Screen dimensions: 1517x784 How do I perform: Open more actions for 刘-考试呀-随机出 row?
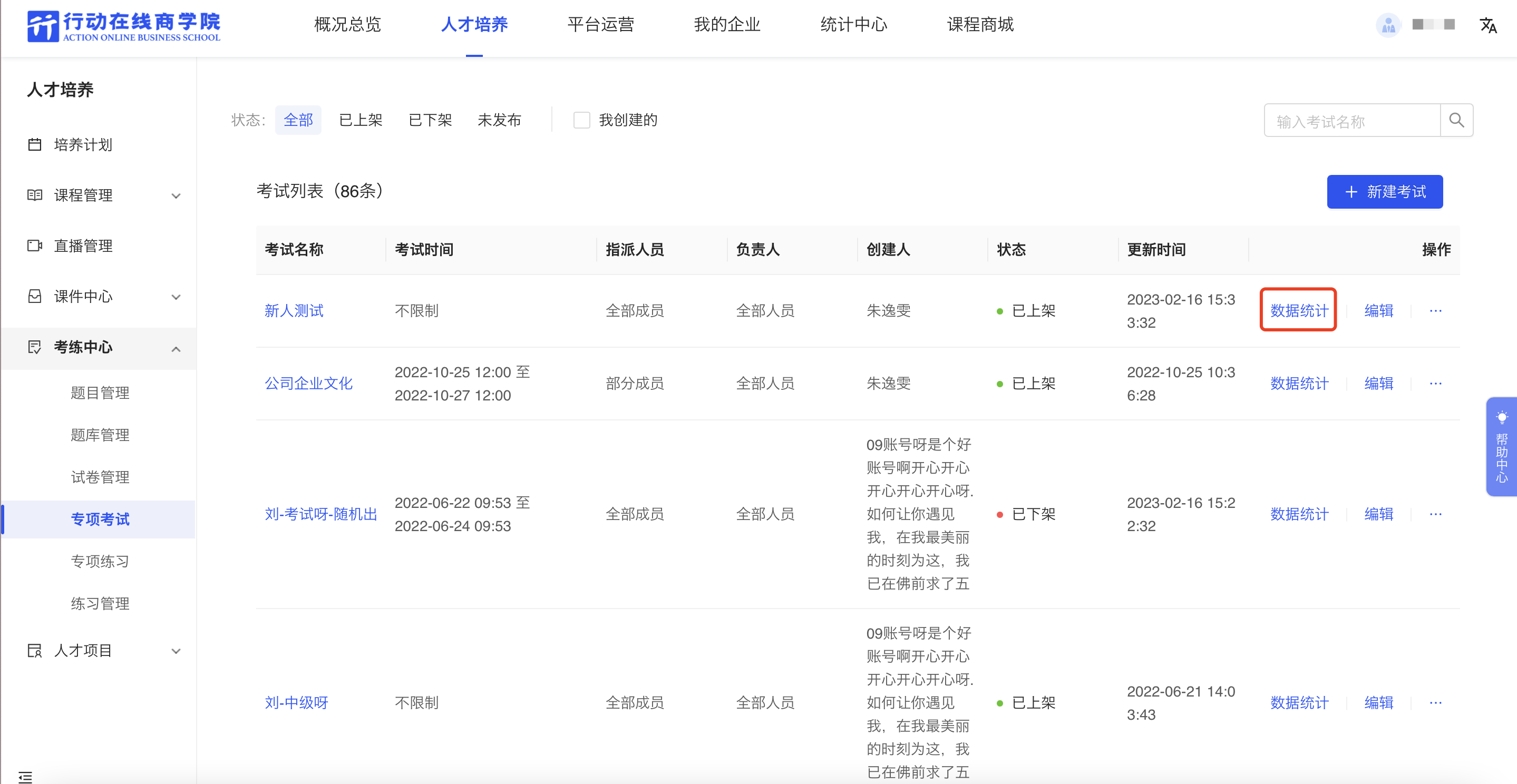1435,514
